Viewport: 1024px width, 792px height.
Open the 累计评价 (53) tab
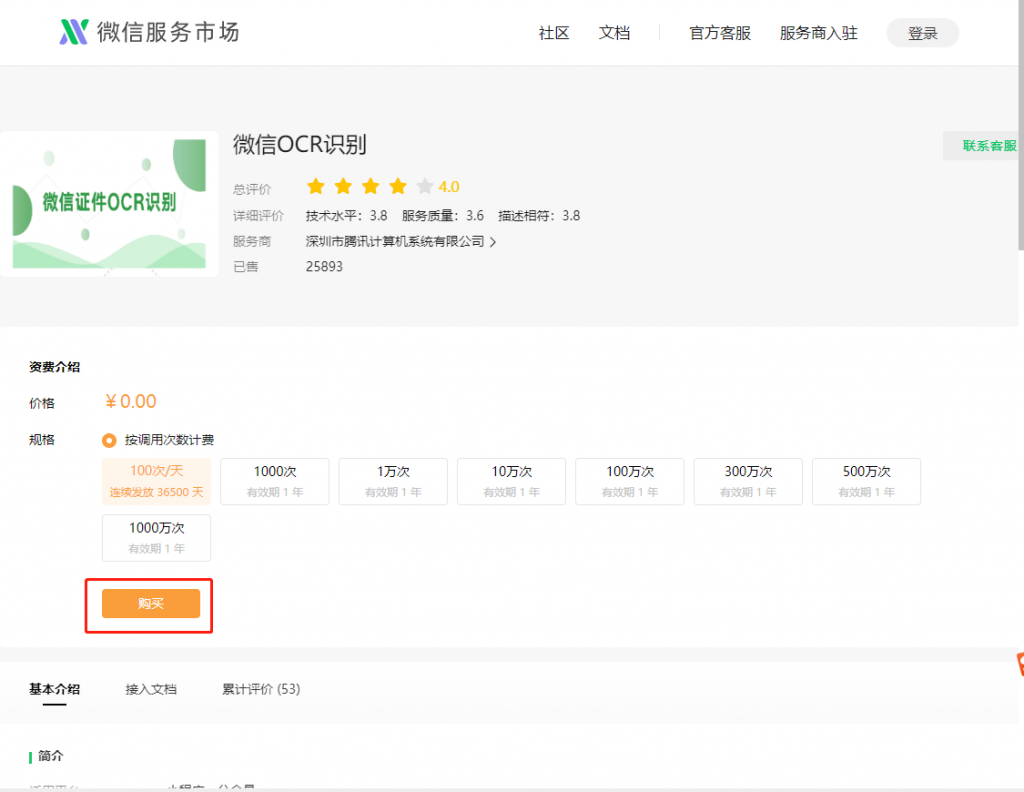pyautogui.click(x=261, y=689)
